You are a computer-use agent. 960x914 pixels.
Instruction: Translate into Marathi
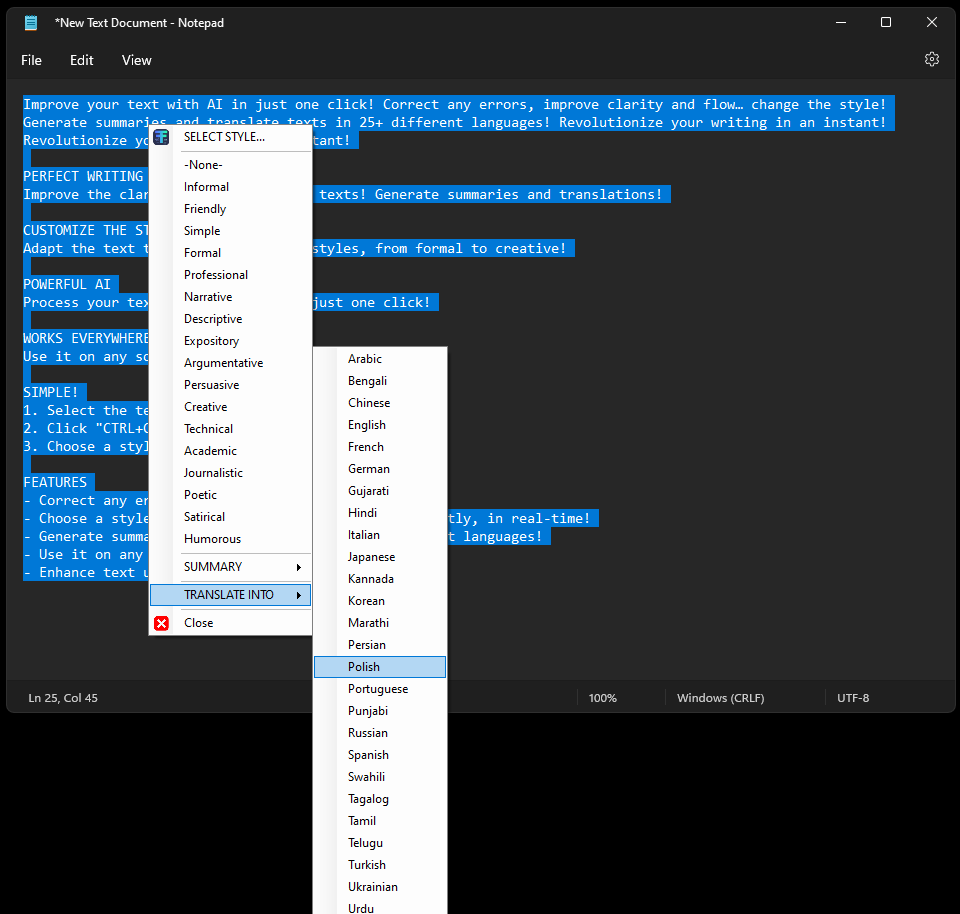pos(380,623)
